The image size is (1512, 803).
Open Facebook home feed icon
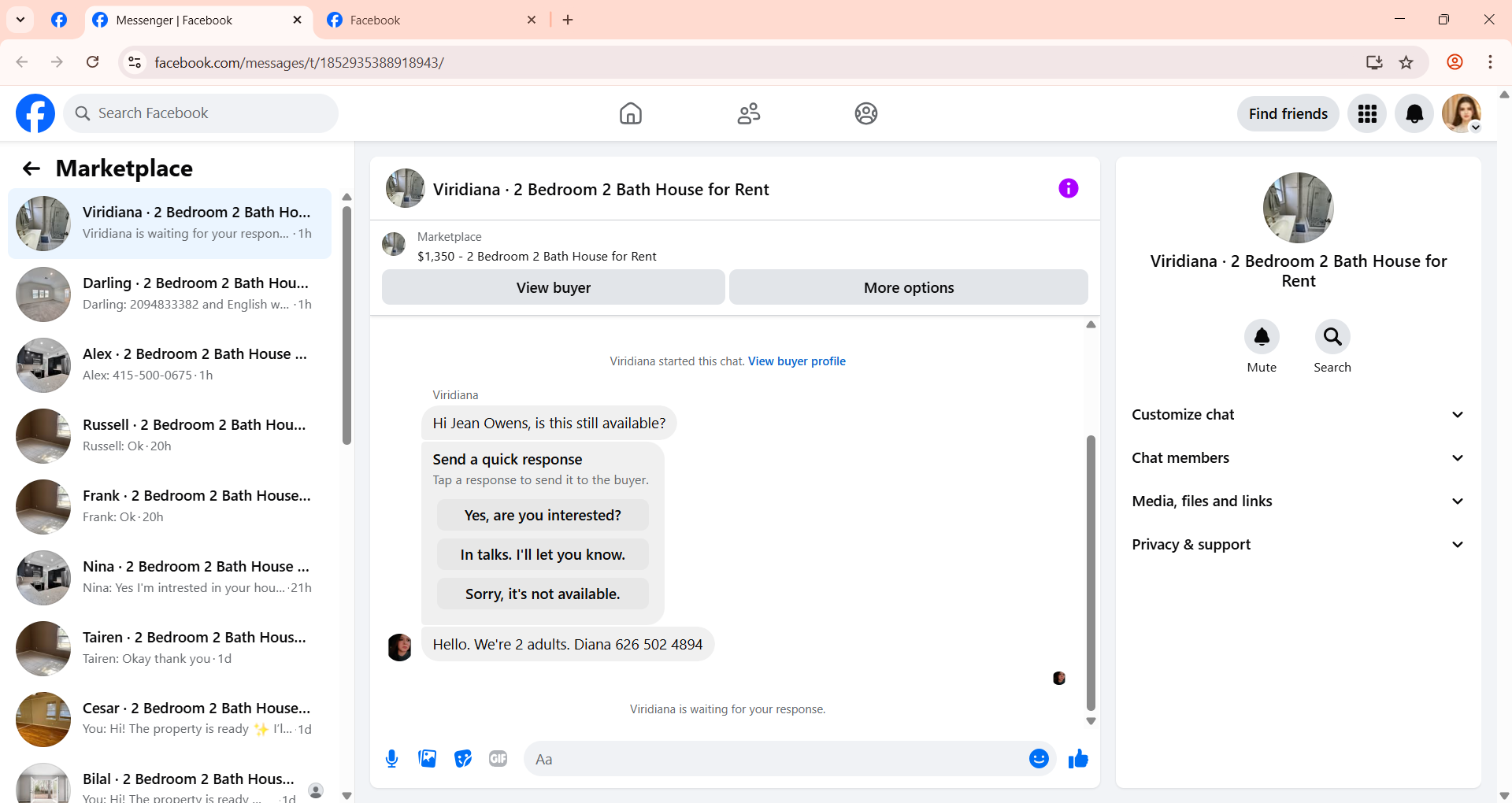click(x=630, y=113)
